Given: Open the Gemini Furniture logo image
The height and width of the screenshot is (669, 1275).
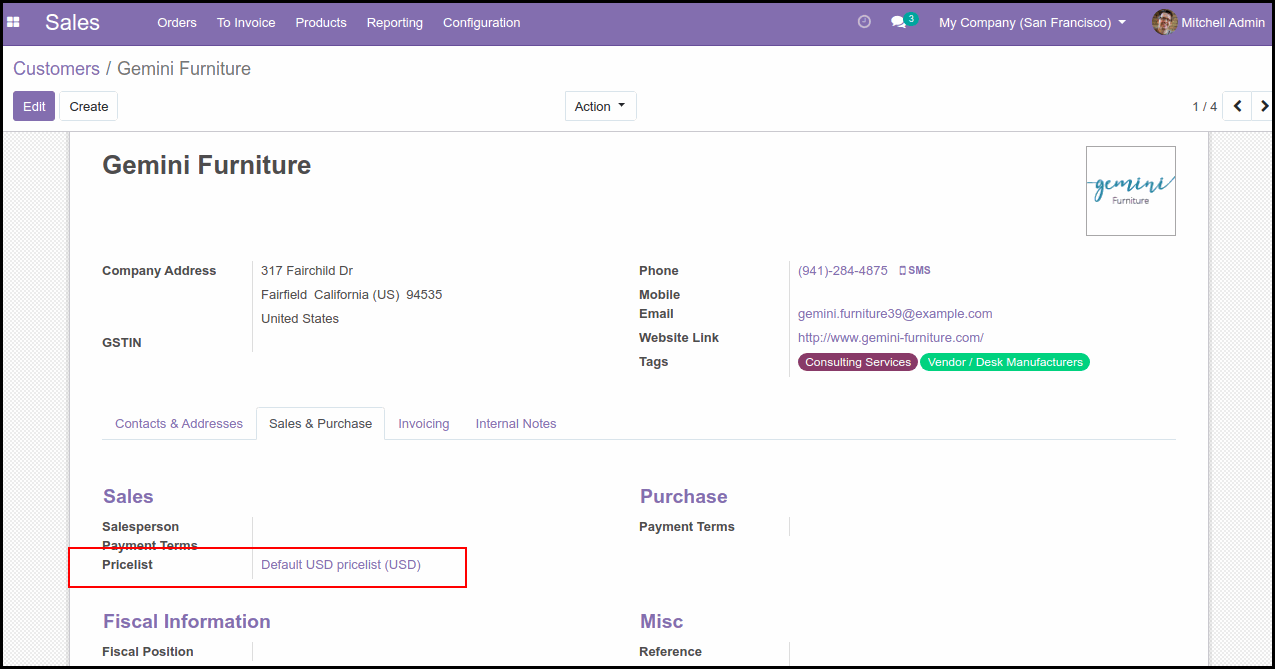Looking at the screenshot, I should (1131, 191).
